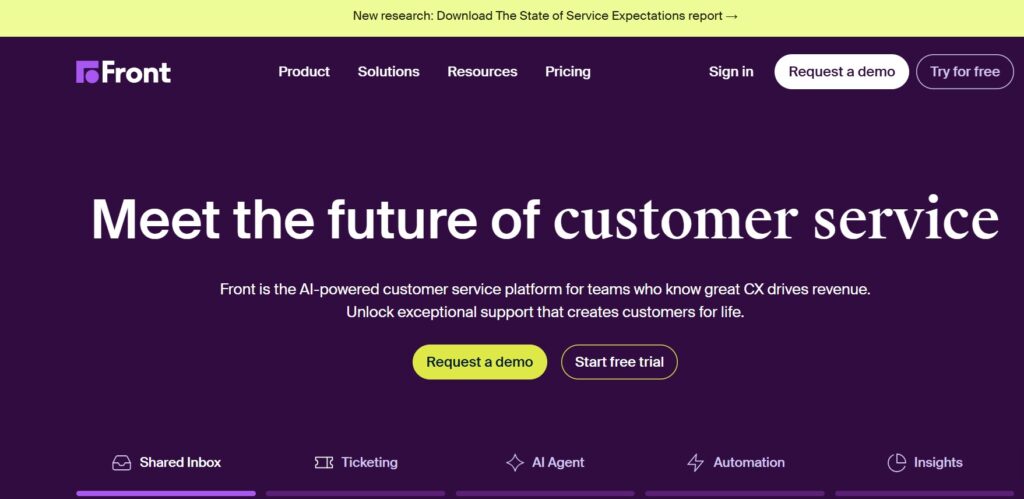
Task: Go to the Pricing page
Action: point(568,72)
